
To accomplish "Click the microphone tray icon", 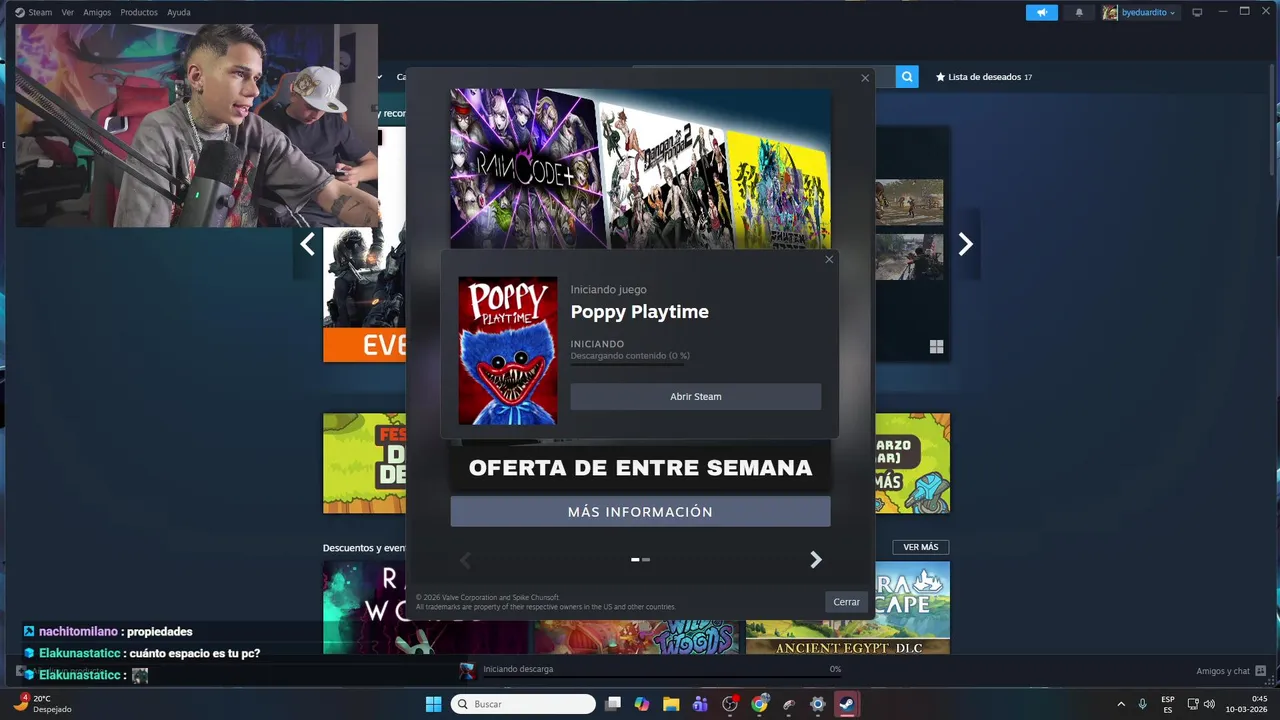I will point(1142,704).
